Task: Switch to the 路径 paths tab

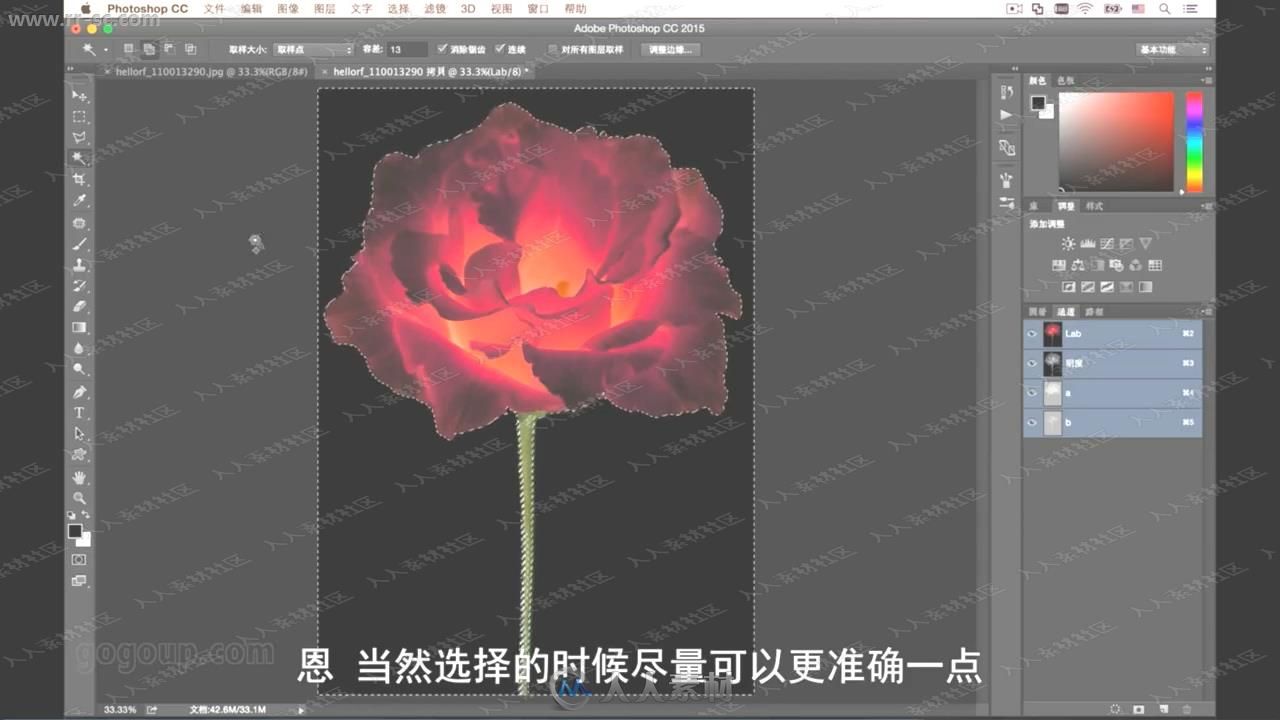Action: [x=1094, y=312]
